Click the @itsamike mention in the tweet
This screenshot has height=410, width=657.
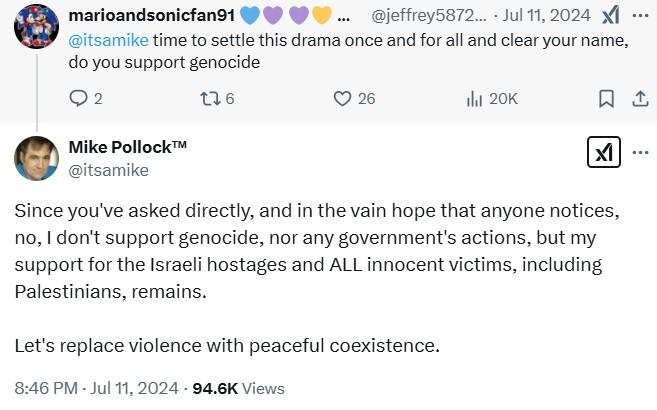point(109,41)
